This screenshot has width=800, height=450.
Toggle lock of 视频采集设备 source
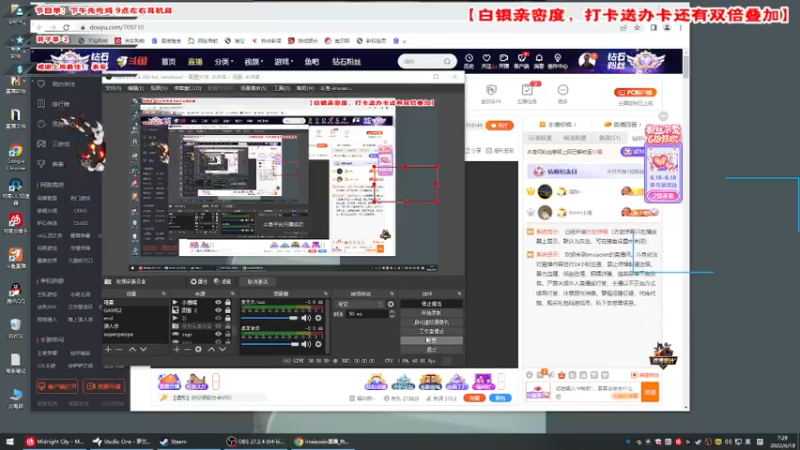point(228,326)
